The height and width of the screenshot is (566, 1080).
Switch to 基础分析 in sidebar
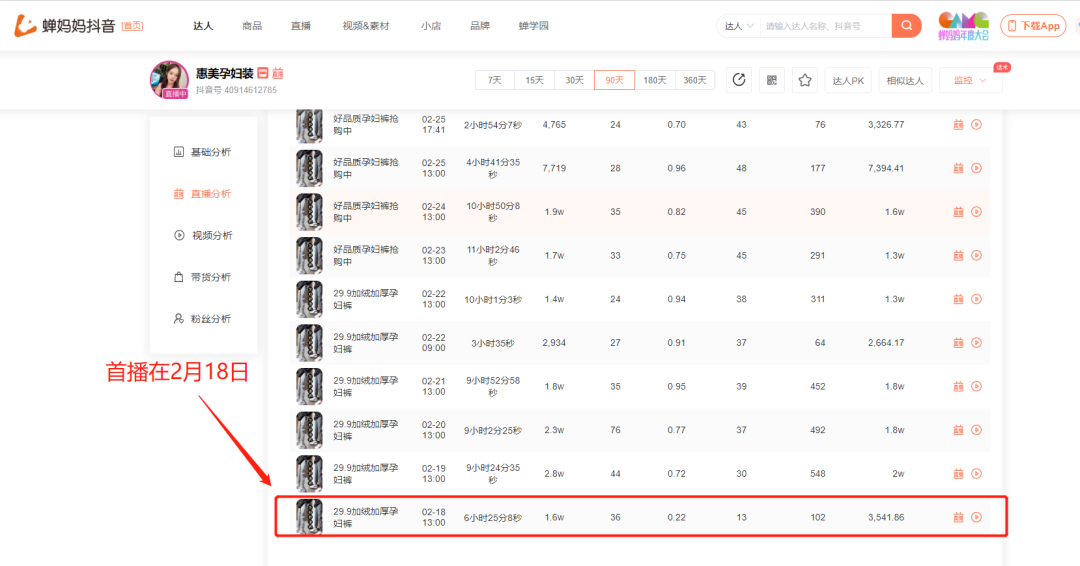tap(202, 152)
